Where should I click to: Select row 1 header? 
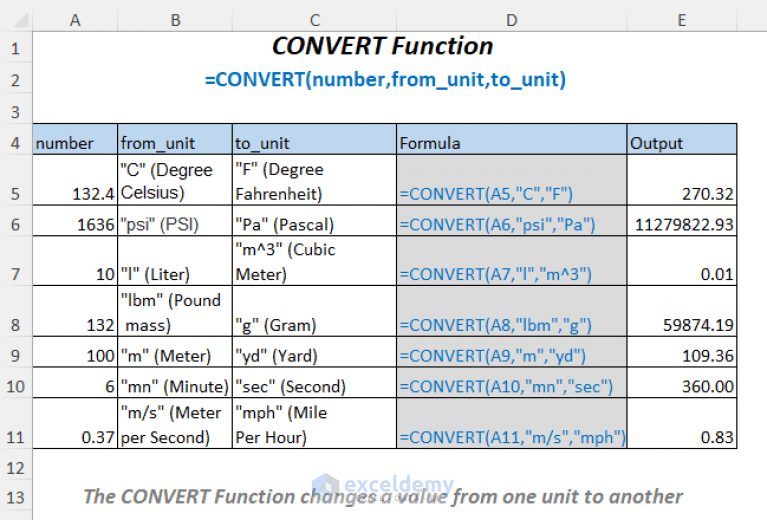pyautogui.click(x=16, y=48)
